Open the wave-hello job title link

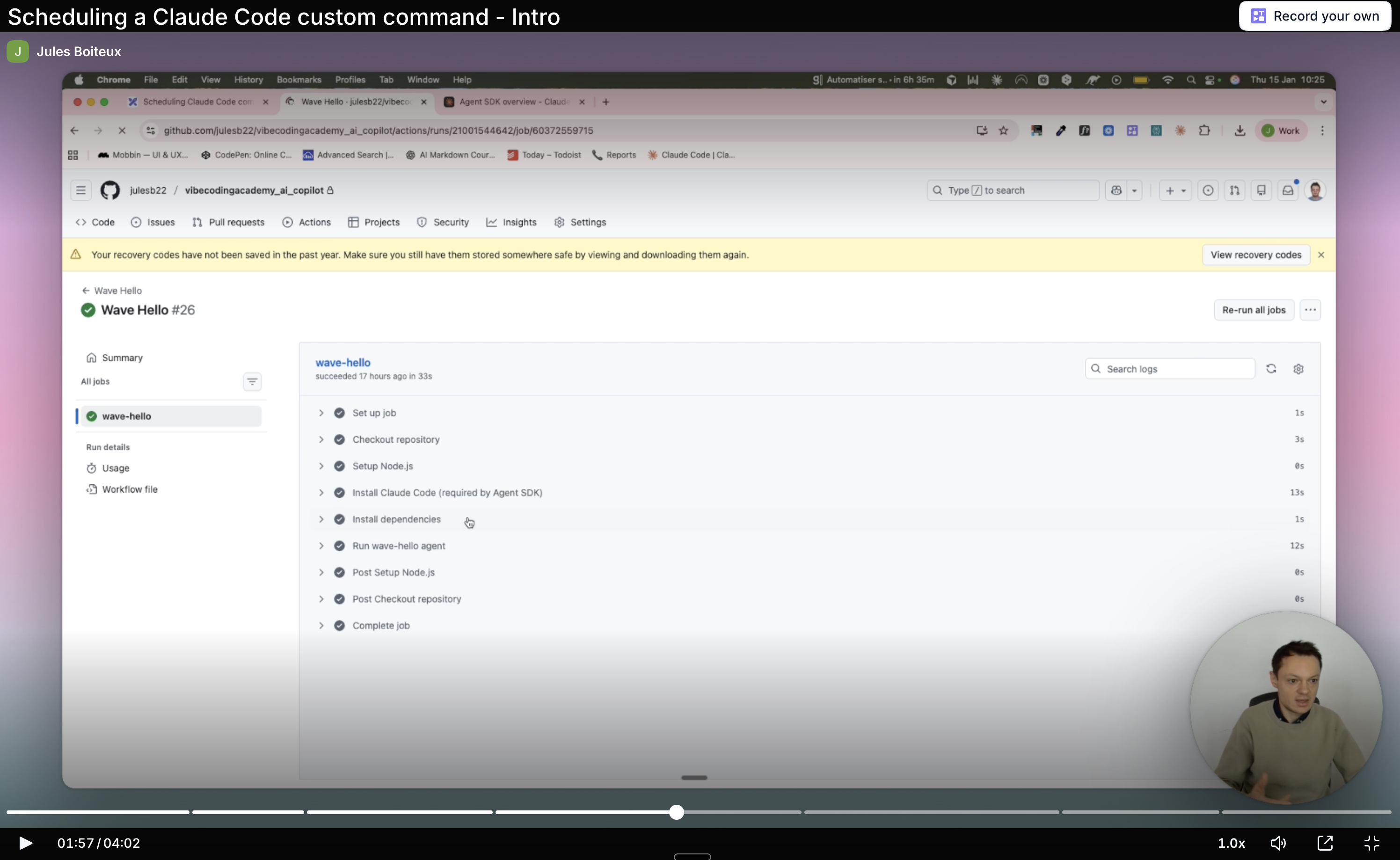coord(343,362)
